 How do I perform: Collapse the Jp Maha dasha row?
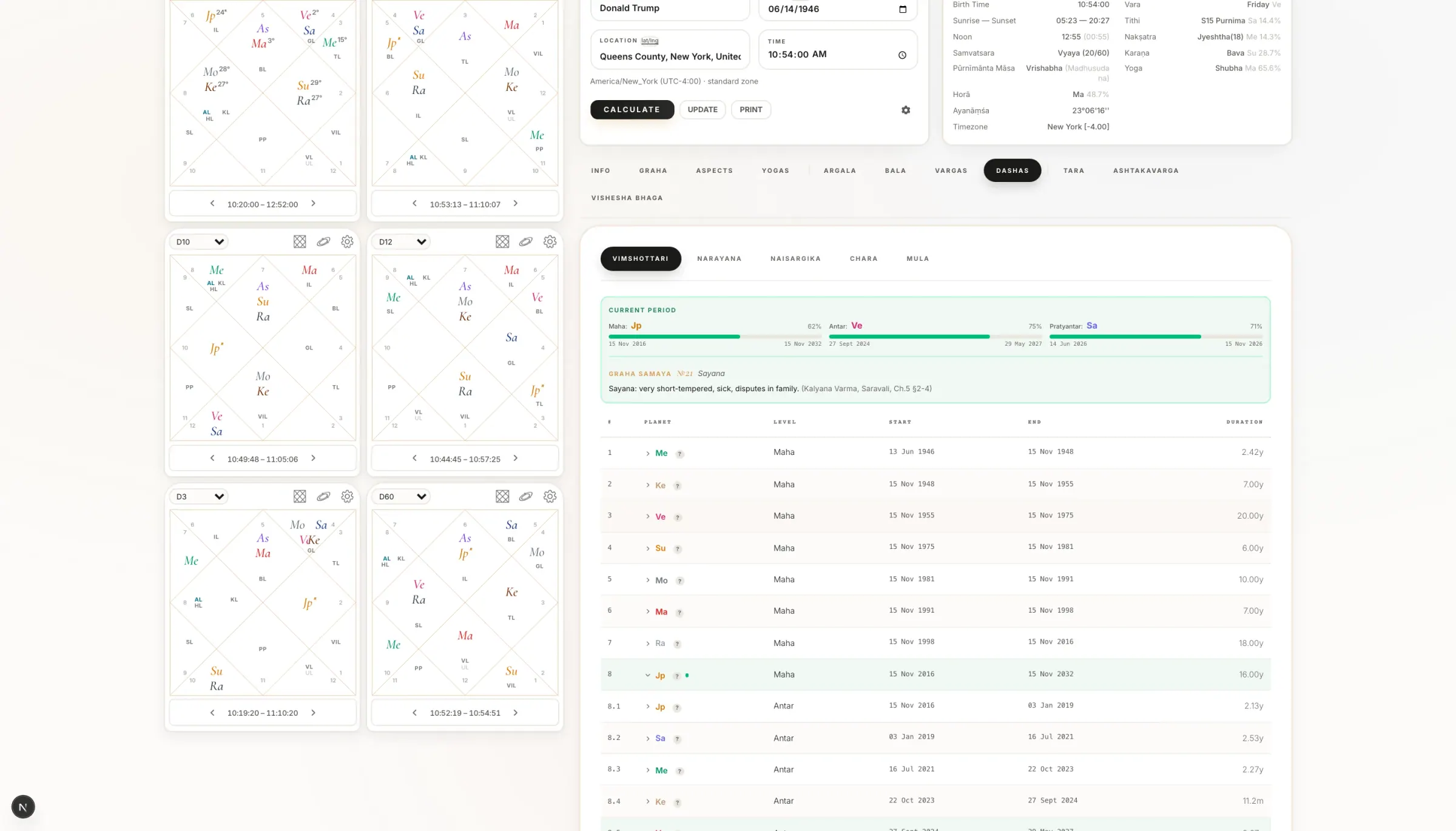click(648, 675)
